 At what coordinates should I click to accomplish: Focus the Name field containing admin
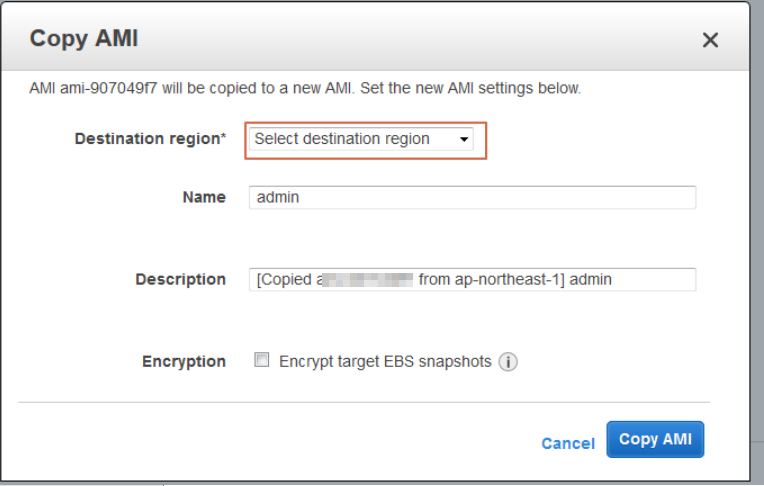(x=472, y=197)
